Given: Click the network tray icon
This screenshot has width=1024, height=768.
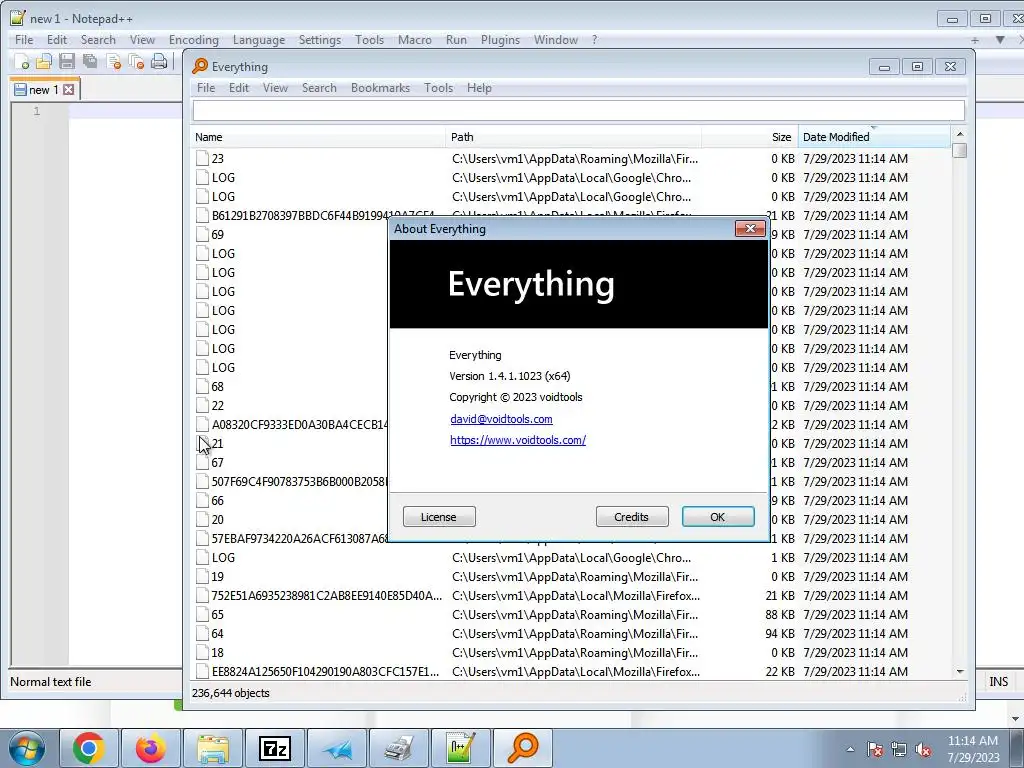Looking at the screenshot, I should click(x=899, y=750).
